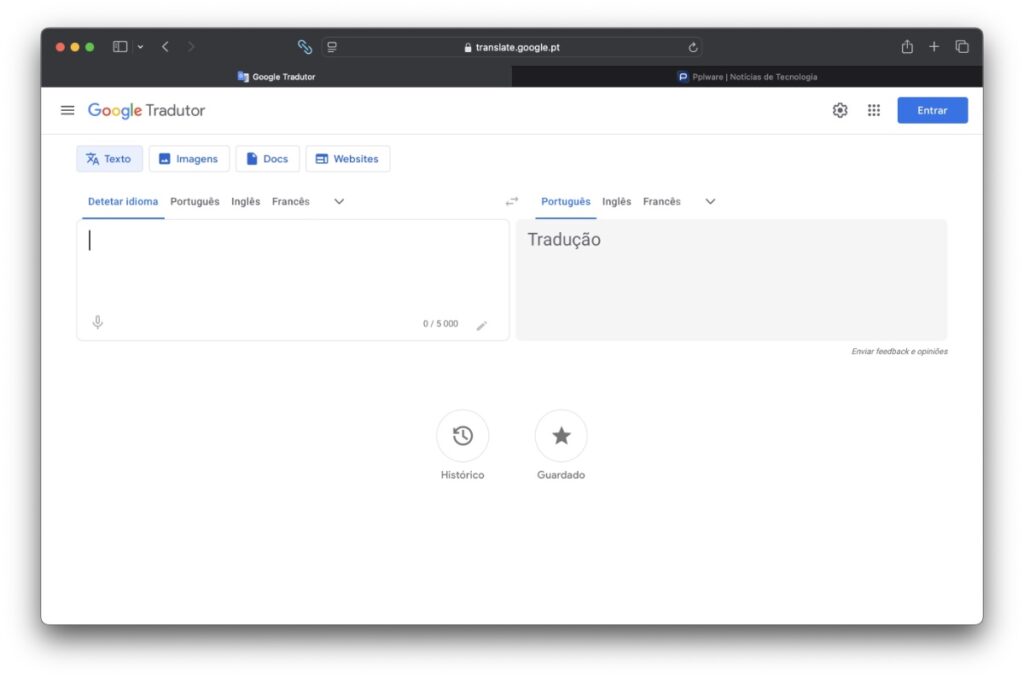Image resolution: width=1024 pixels, height=679 pixels.
Task: Toggle the Safari sidebar icon
Action: 120,47
